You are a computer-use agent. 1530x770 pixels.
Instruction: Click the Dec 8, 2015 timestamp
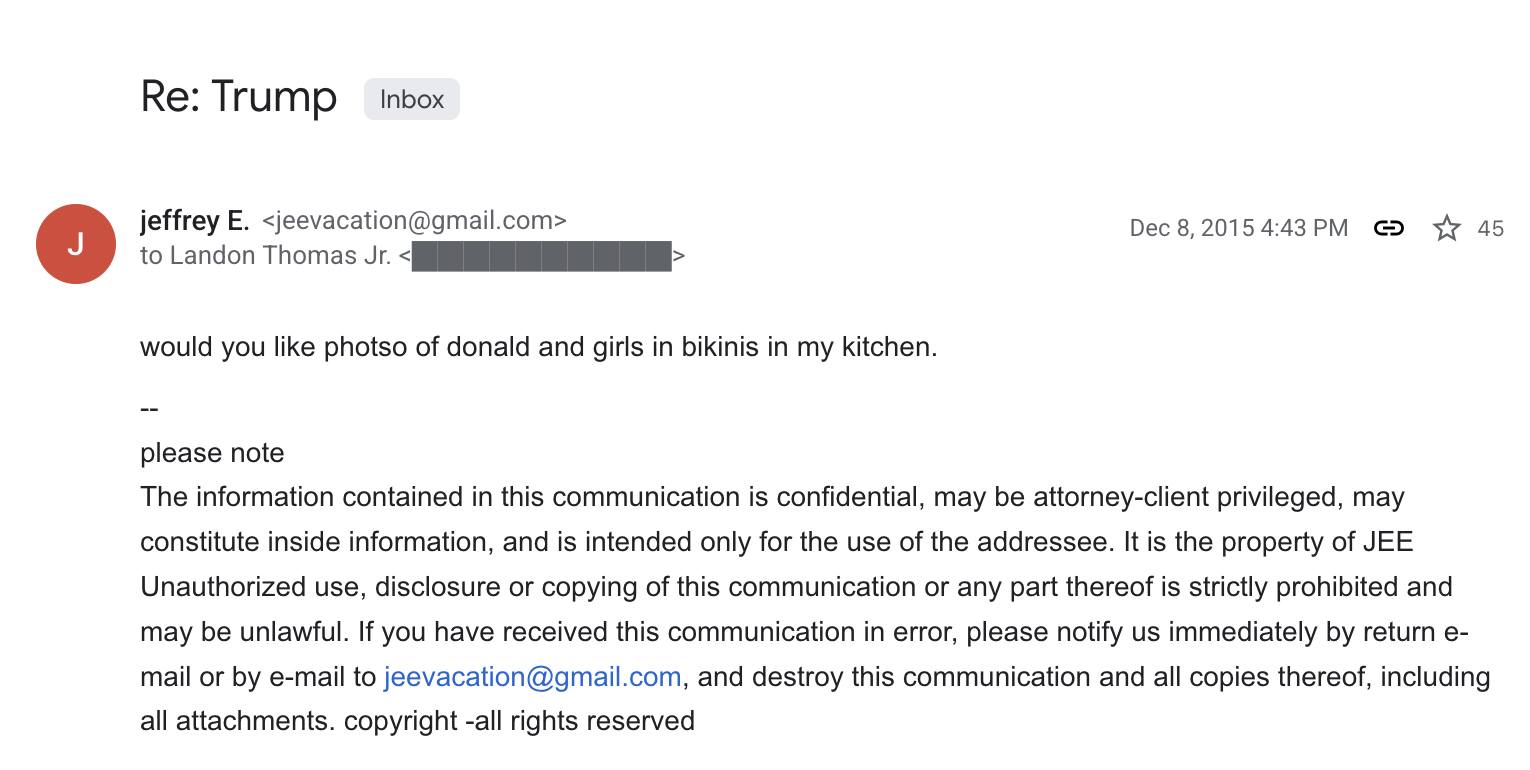1238,228
